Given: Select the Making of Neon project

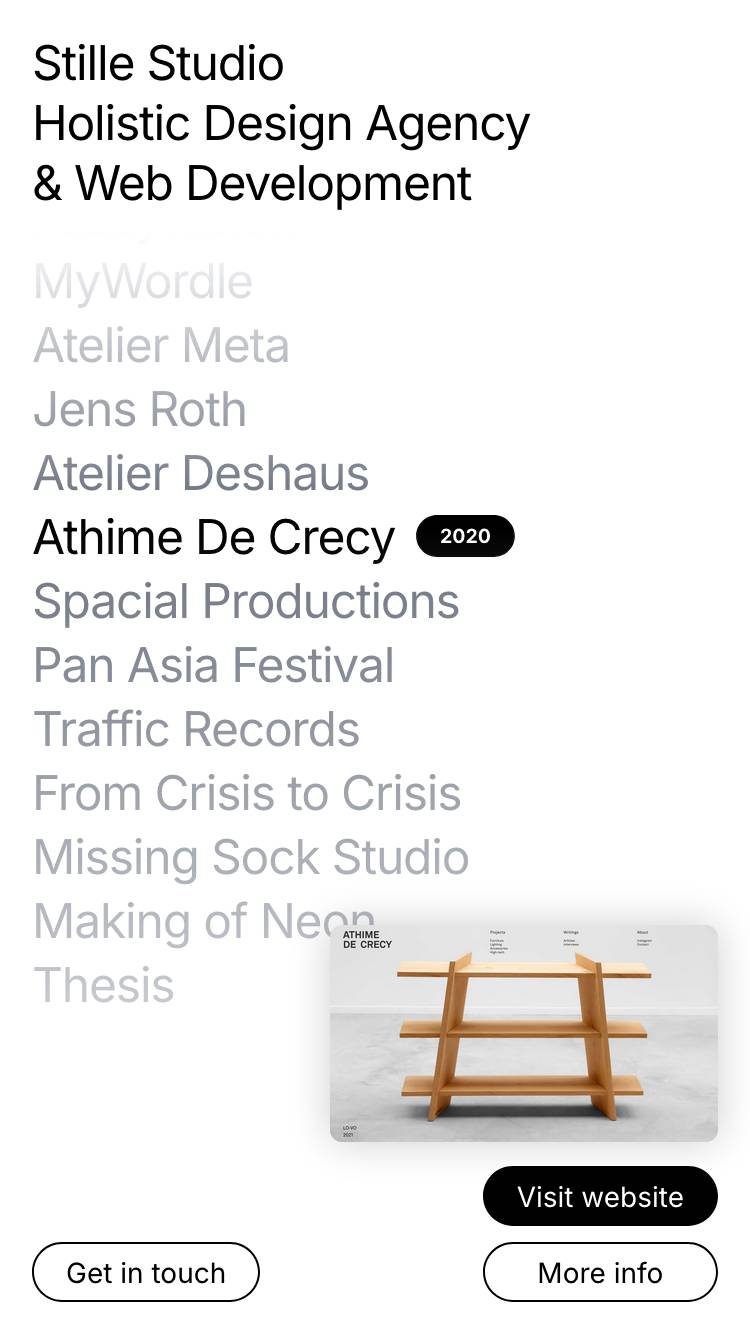Looking at the screenshot, I should pos(180,920).
